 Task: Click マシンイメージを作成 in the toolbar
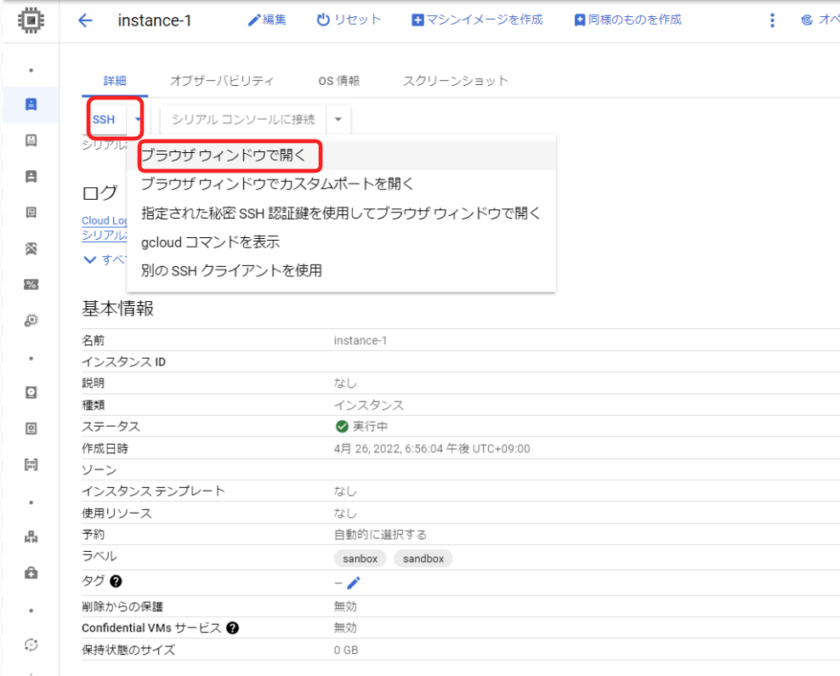coord(477,20)
